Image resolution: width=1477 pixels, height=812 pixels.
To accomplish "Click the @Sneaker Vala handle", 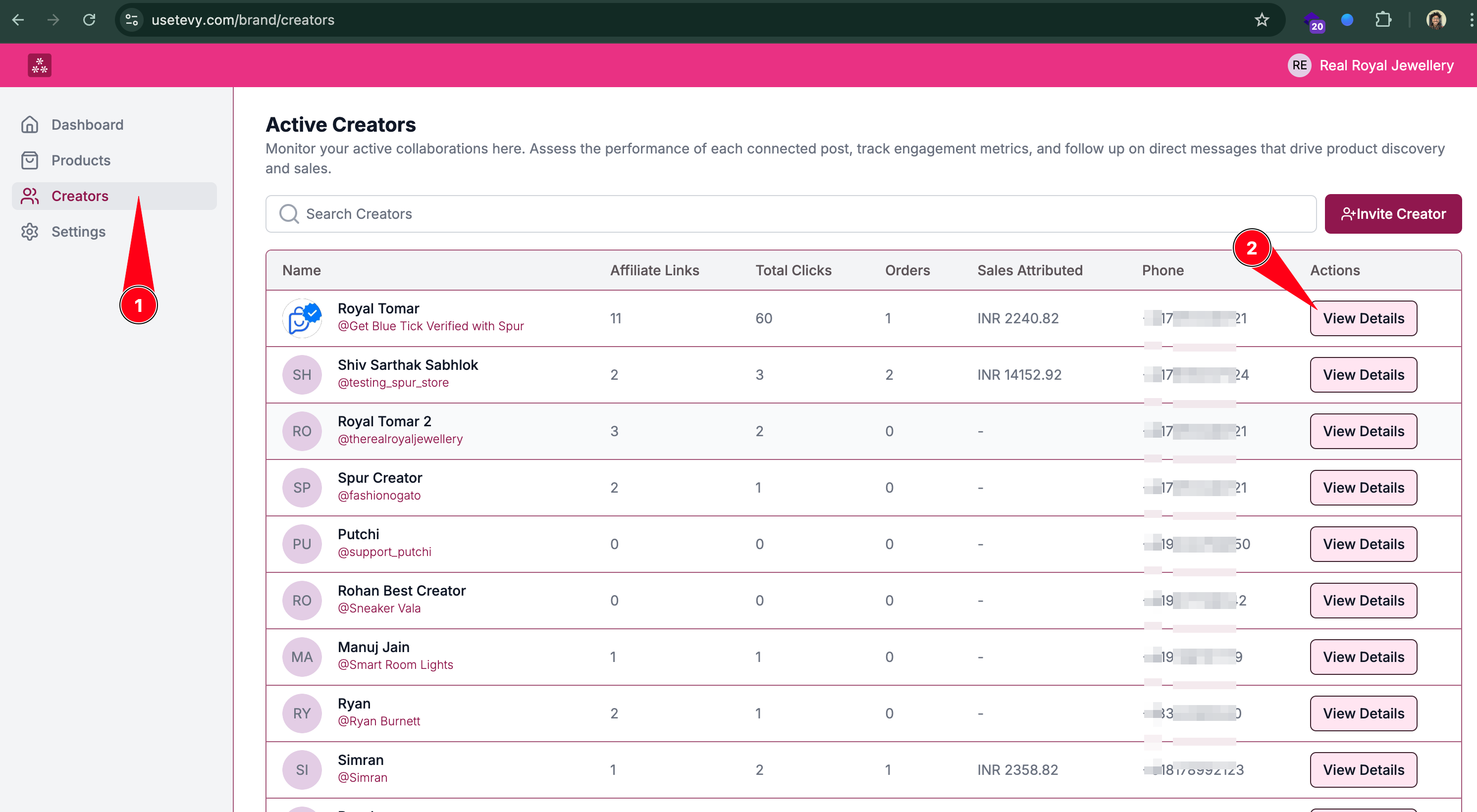I will click(x=379, y=609).
